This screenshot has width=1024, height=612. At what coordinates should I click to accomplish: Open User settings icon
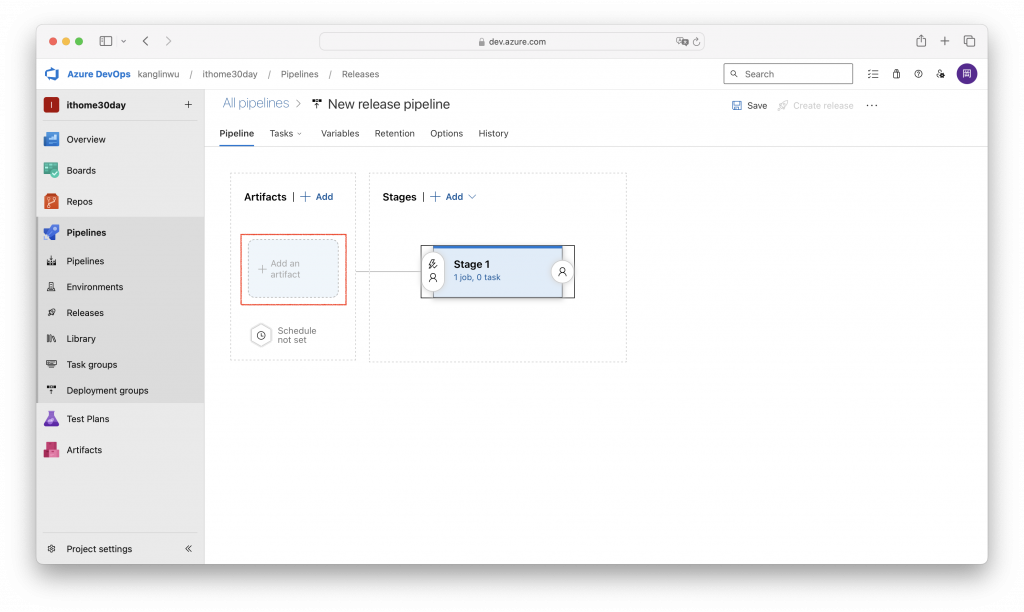click(940, 74)
